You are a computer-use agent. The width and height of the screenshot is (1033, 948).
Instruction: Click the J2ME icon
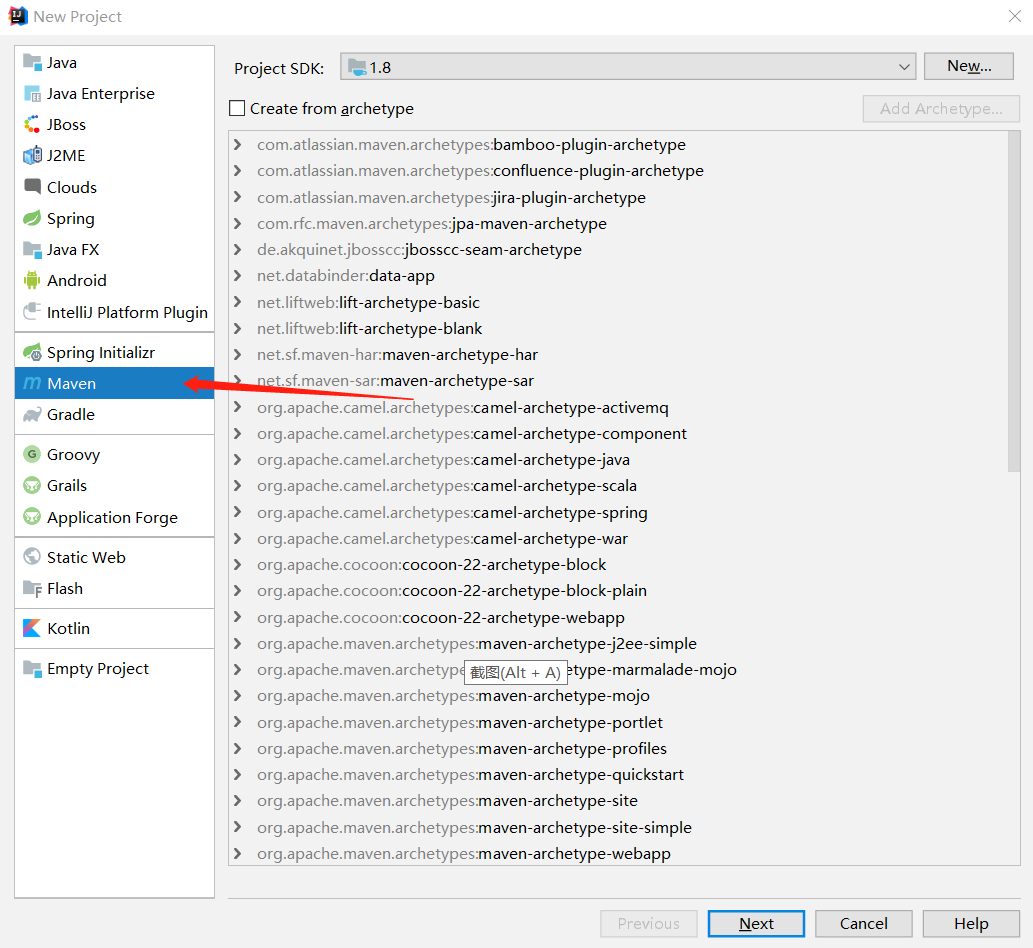coord(32,155)
